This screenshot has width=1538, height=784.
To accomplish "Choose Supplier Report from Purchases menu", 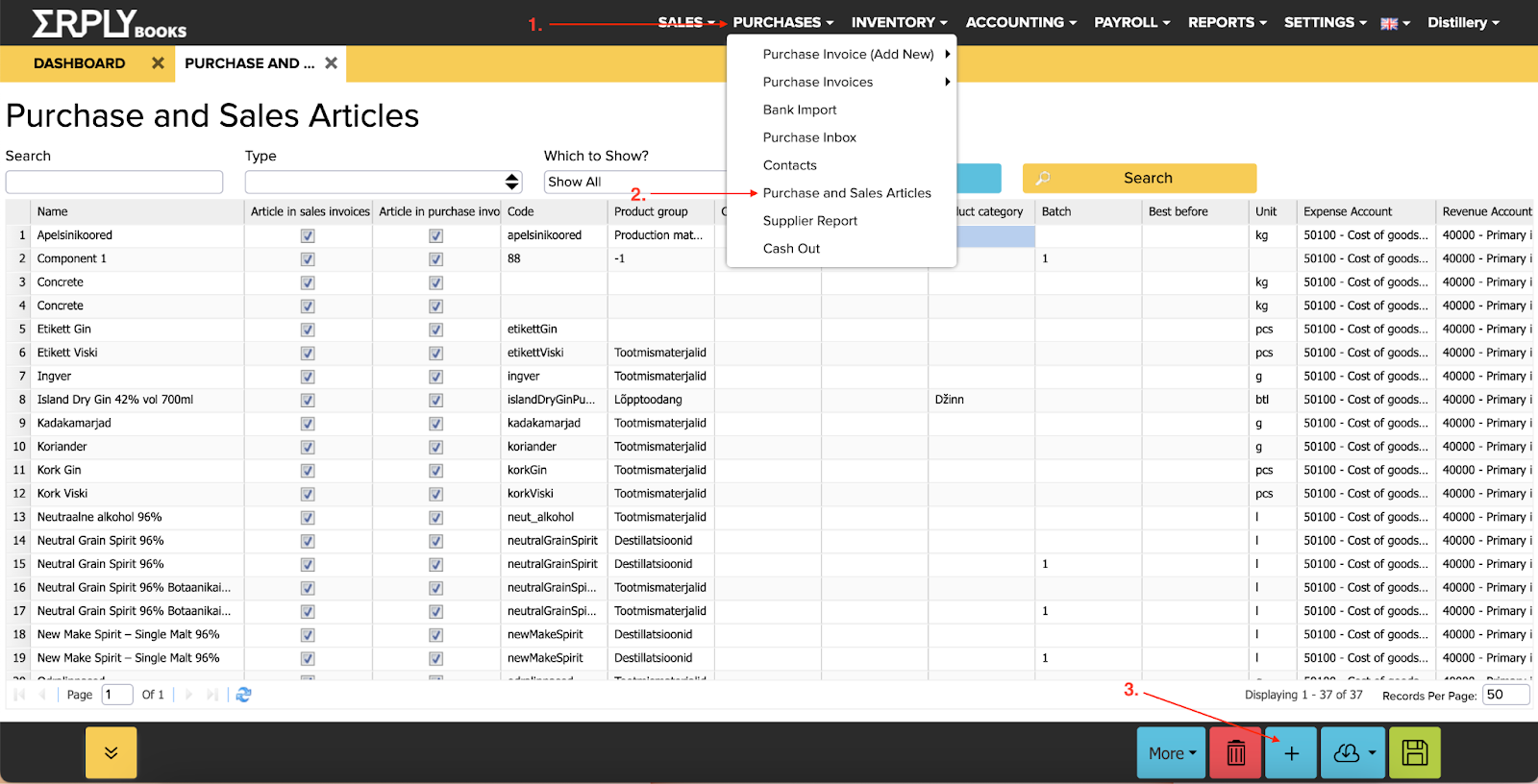I will [x=809, y=221].
